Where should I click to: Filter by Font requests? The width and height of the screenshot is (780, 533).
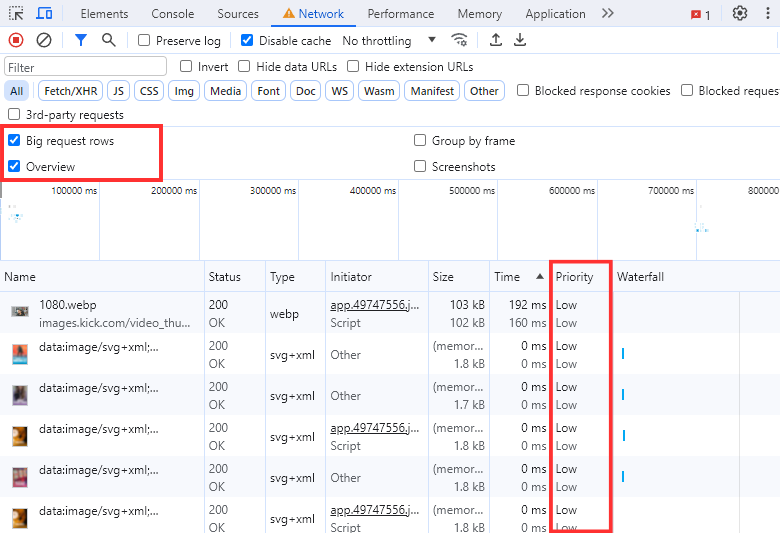click(268, 91)
